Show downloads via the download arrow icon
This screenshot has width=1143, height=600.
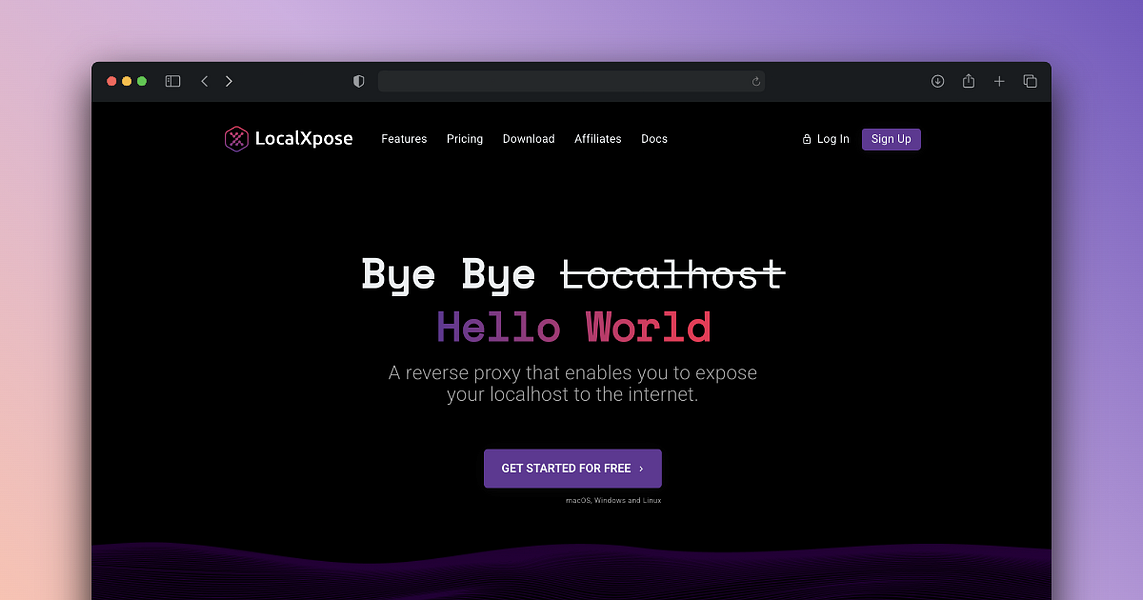point(937,81)
